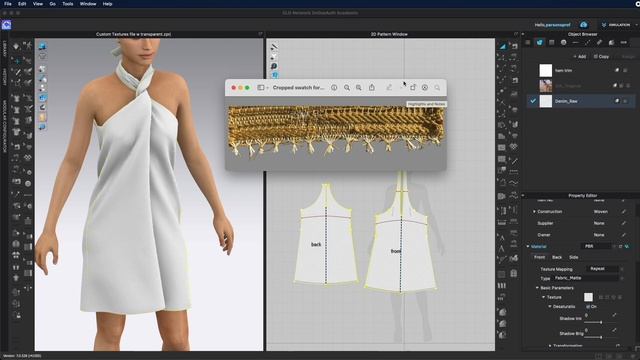
Task: Click the pop-out icon of the 3D window header
Action: [260, 34]
